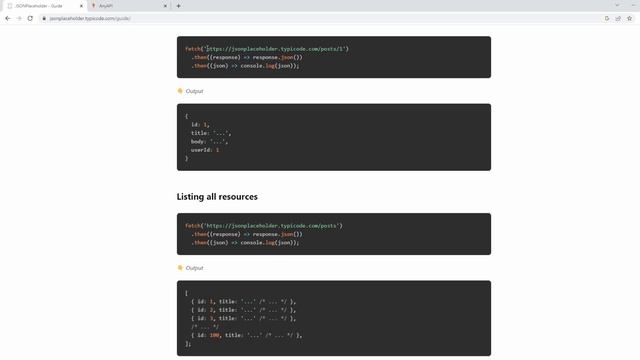Viewport: 640px width, 360px height.
Task: View site info via the lock icon
Action: (x=44, y=18)
